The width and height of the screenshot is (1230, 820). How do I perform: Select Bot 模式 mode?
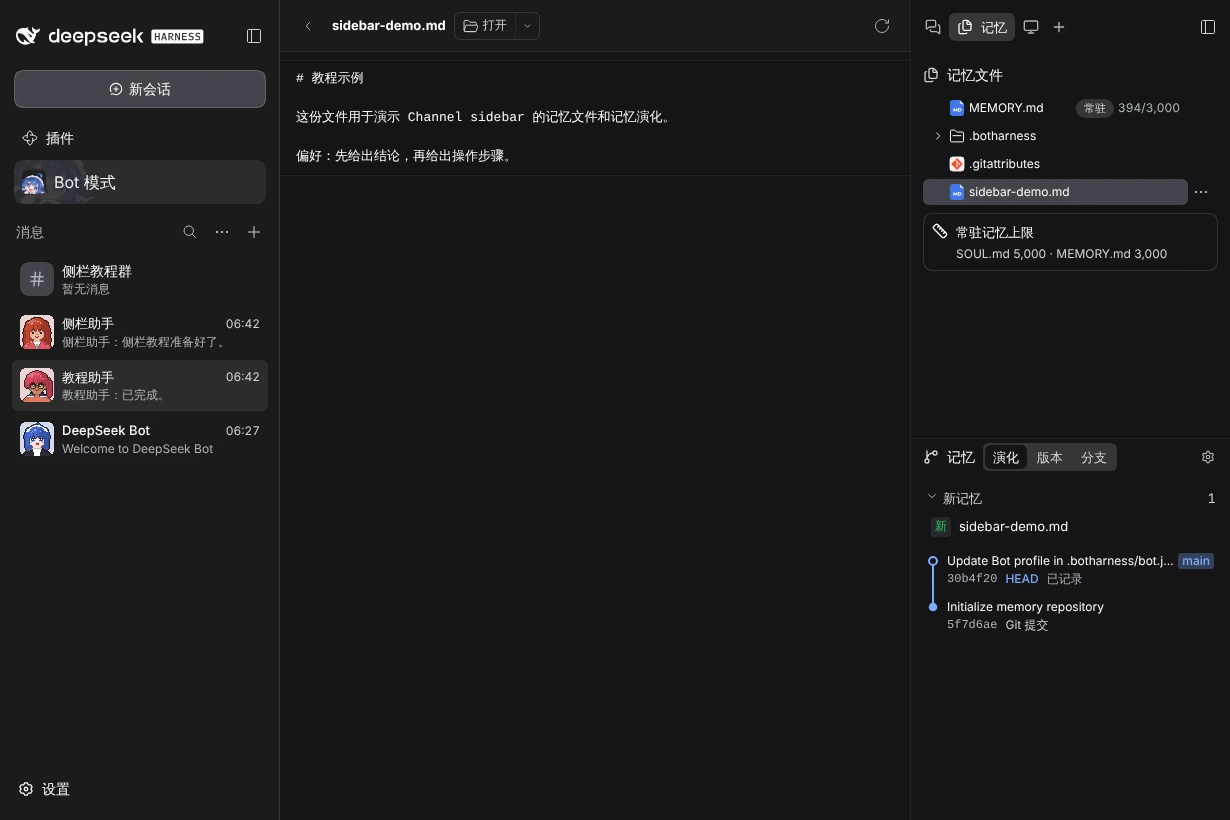(140, 182)
